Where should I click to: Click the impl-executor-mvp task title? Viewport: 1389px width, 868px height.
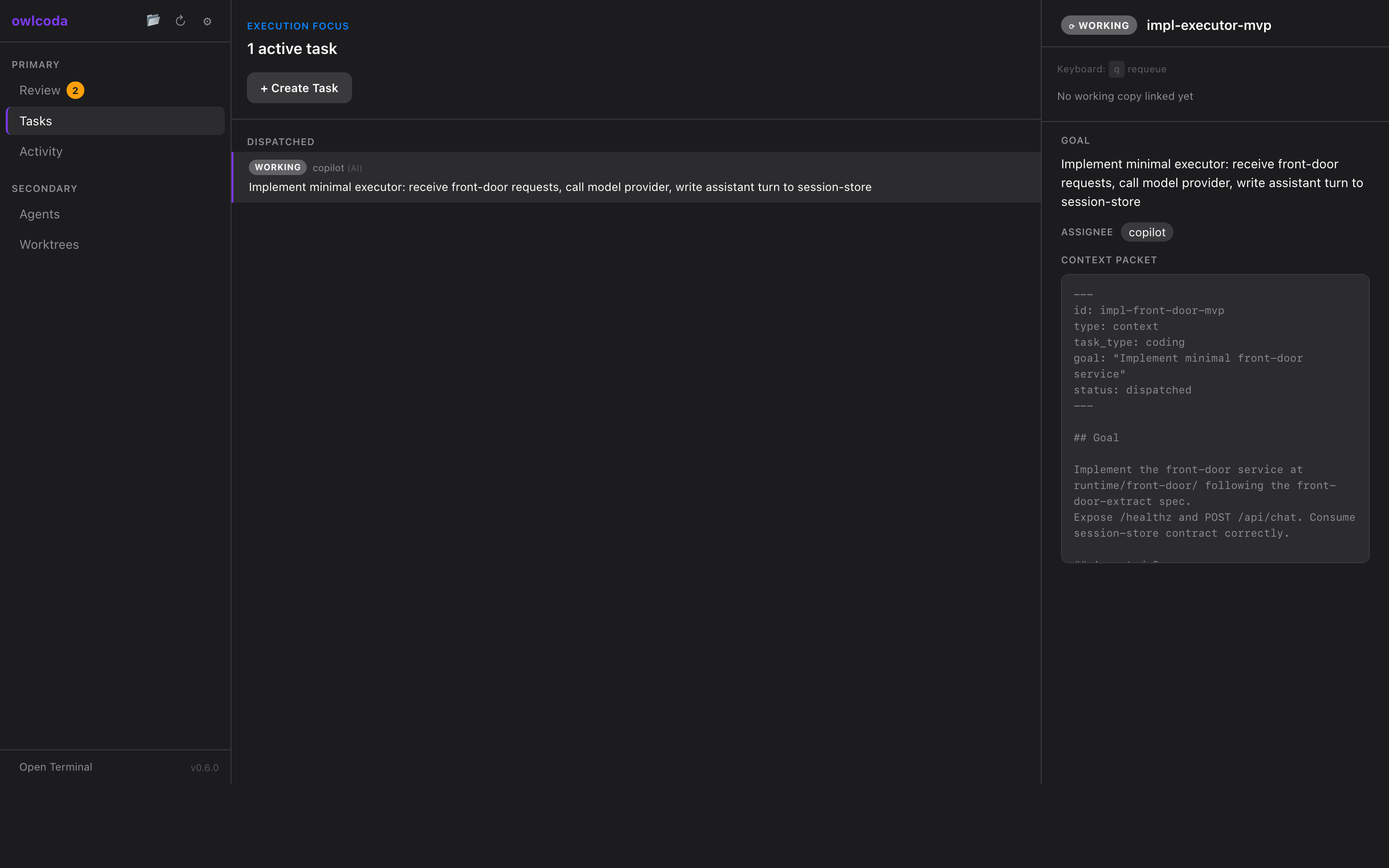coord(1209,25)
